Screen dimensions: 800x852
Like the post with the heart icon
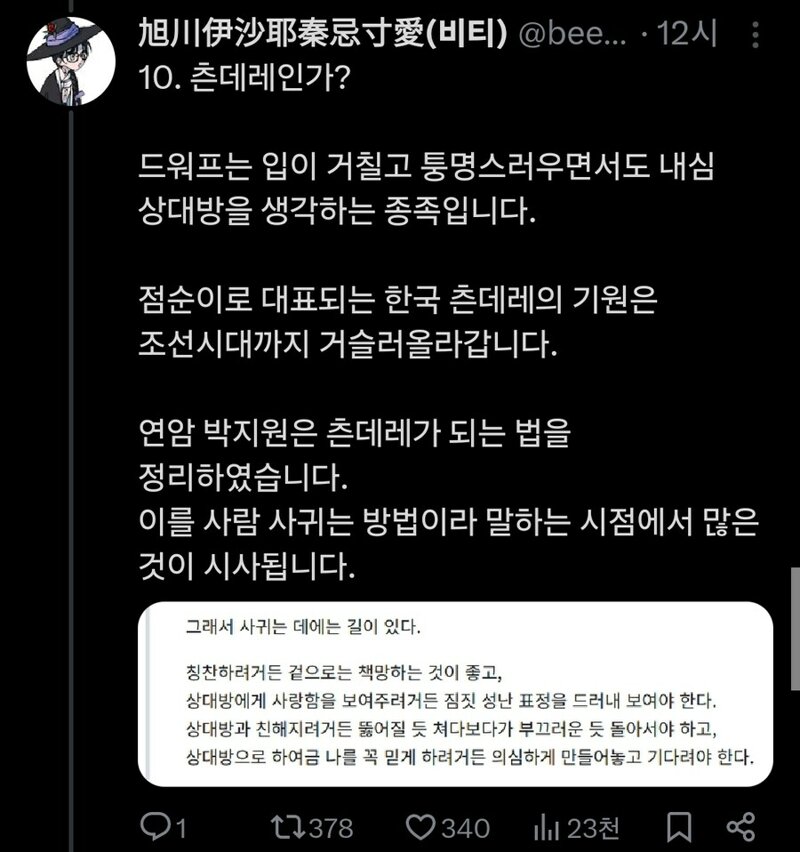pyautogui.click(x=421, y=827)
